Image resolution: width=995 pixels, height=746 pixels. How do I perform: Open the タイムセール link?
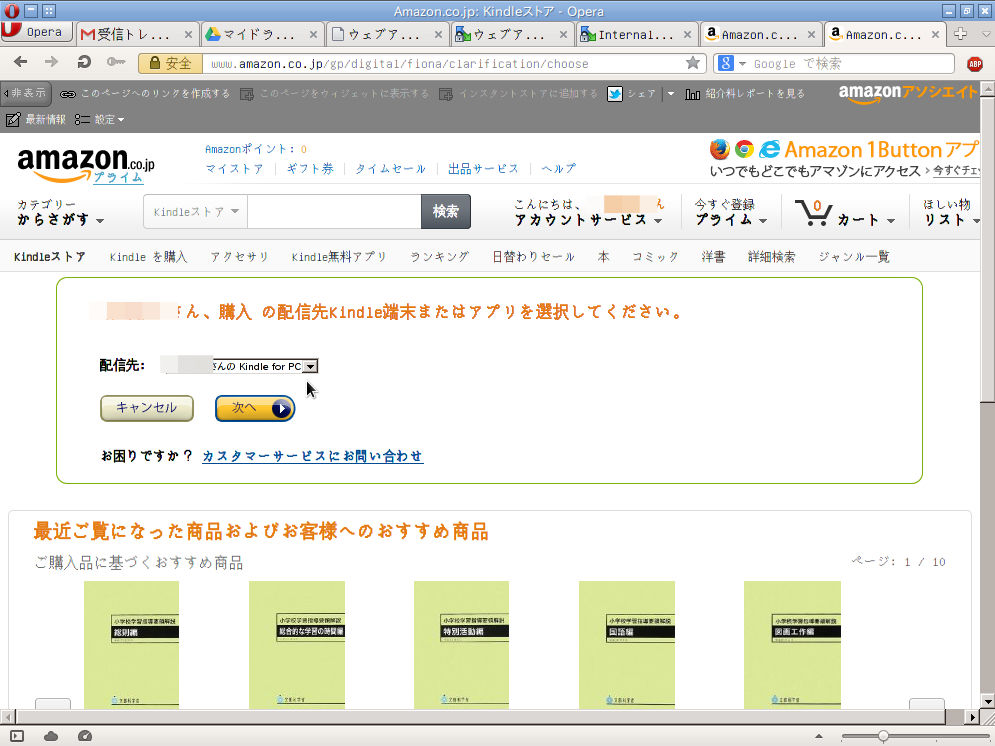[x=390, y=169]
